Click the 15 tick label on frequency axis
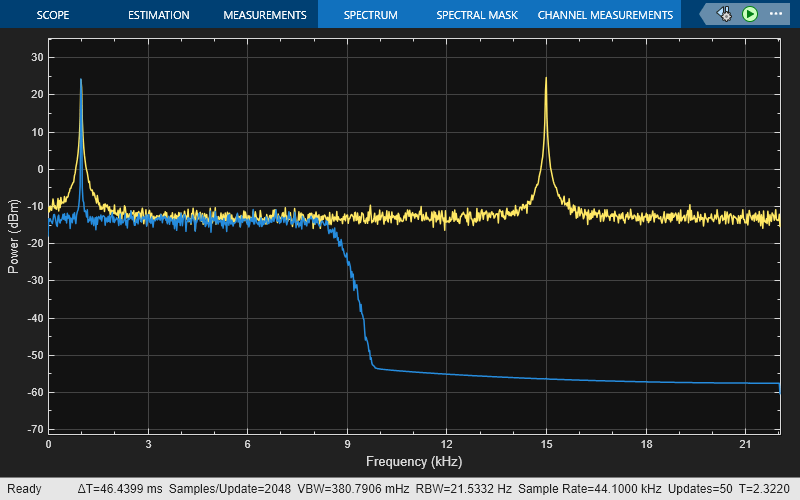 coord(546,444)
